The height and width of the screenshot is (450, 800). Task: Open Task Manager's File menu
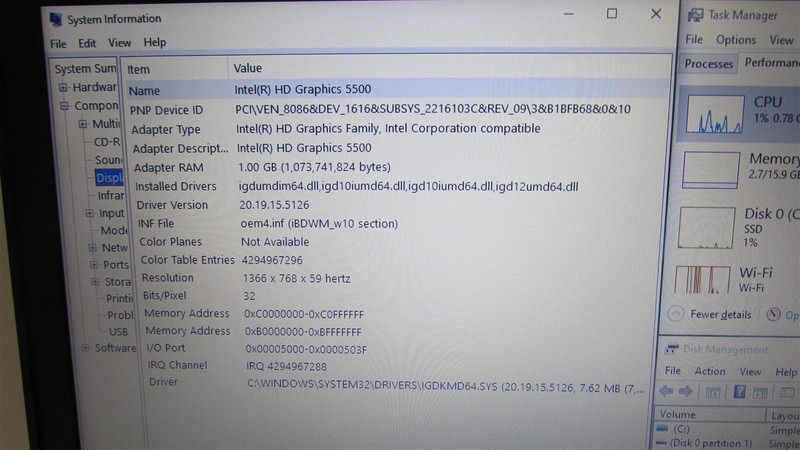point(693,39)
